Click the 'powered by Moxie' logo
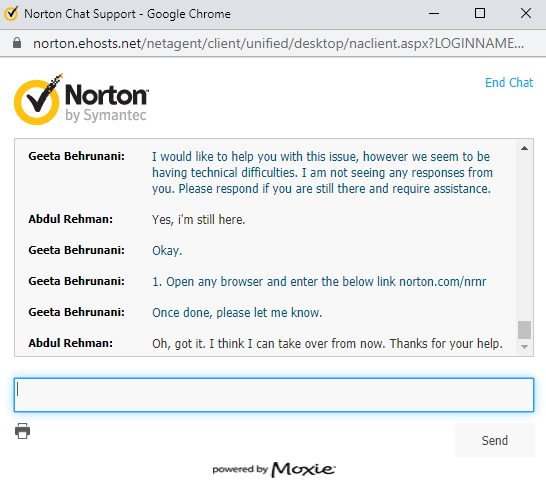The width and height of the screenshot is (546, 480). 274,469
